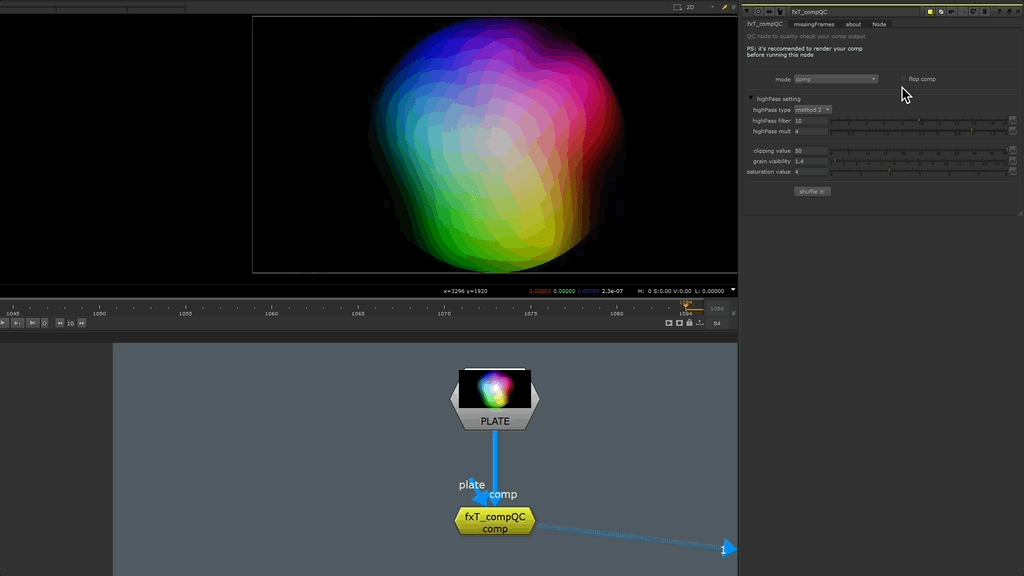Open the about tab
The width and height of the screenshot is (1024, 576).
pos(853,24)
